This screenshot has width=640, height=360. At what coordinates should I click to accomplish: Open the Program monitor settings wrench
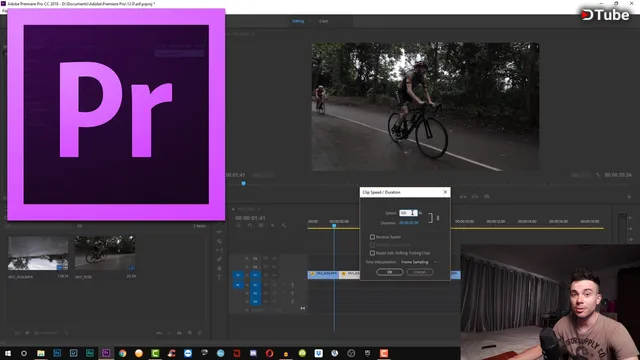tap(598, 175)
